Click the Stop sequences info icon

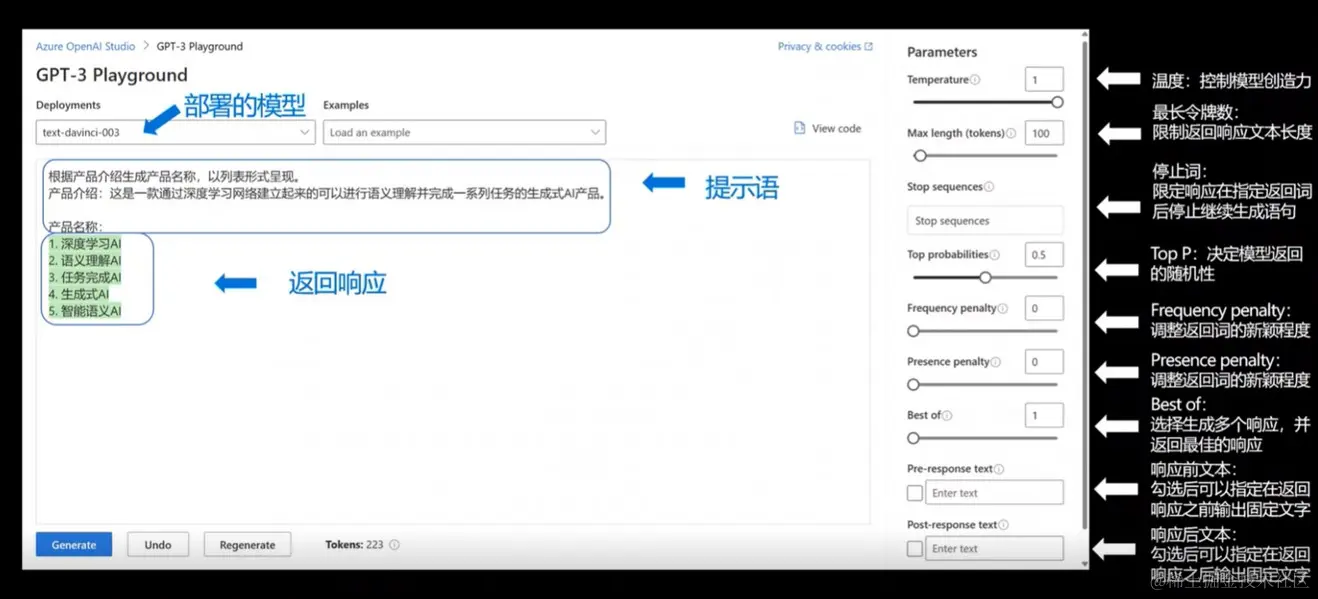tap(989, 187)
